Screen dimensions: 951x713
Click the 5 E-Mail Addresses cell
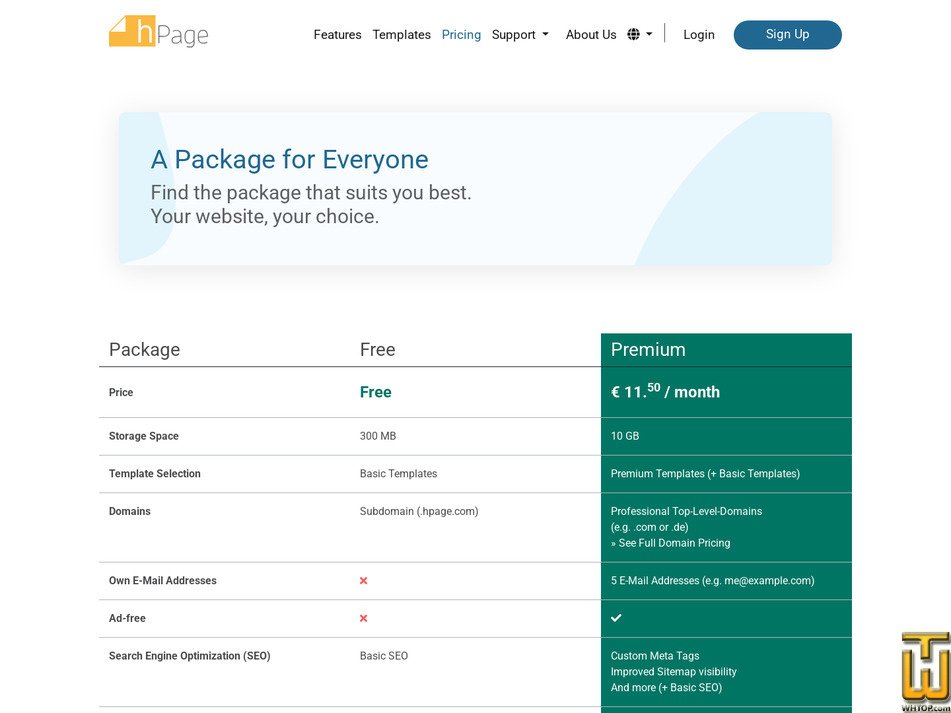coord(712,581)
